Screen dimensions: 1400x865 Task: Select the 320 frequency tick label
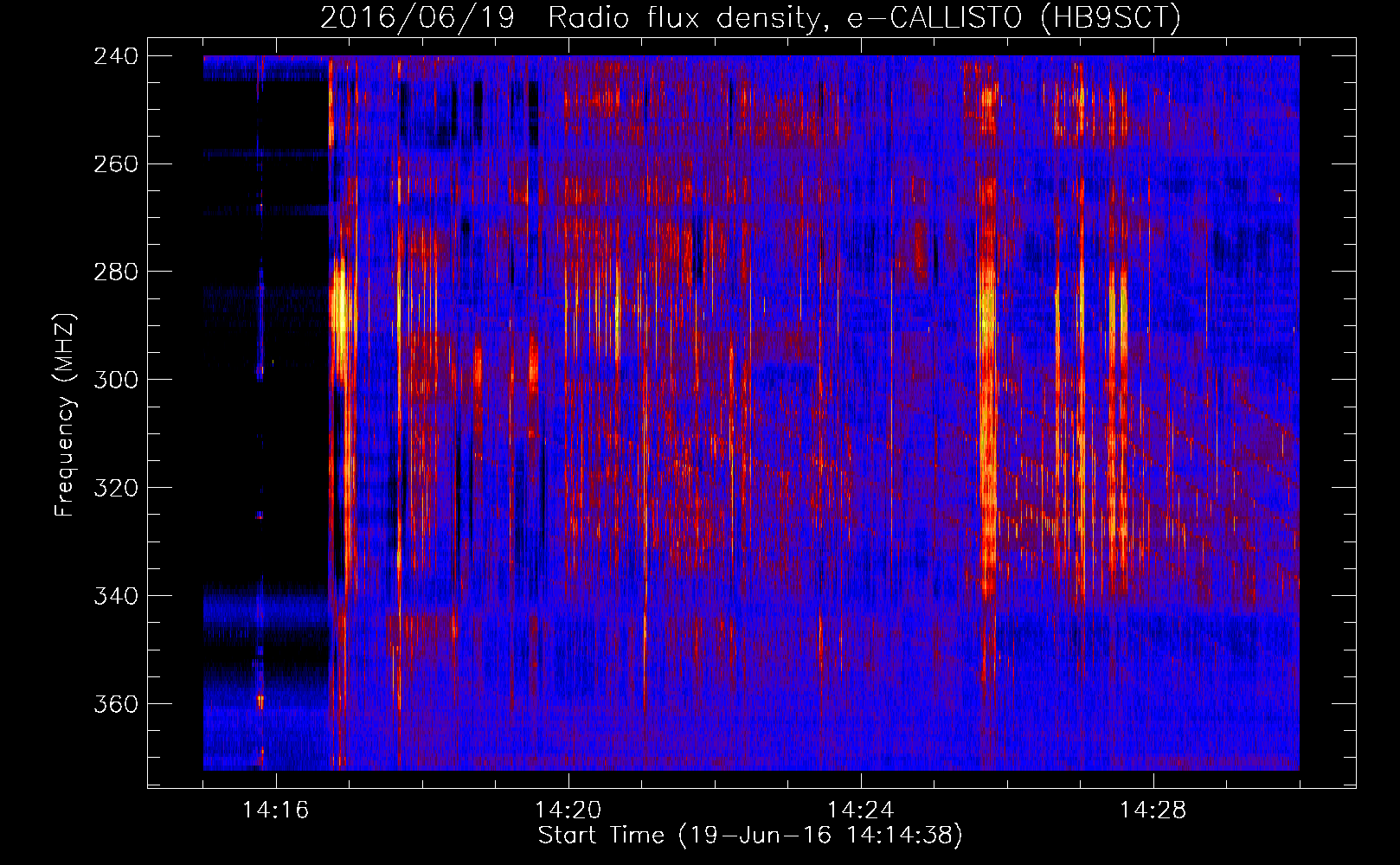[116, 489]
